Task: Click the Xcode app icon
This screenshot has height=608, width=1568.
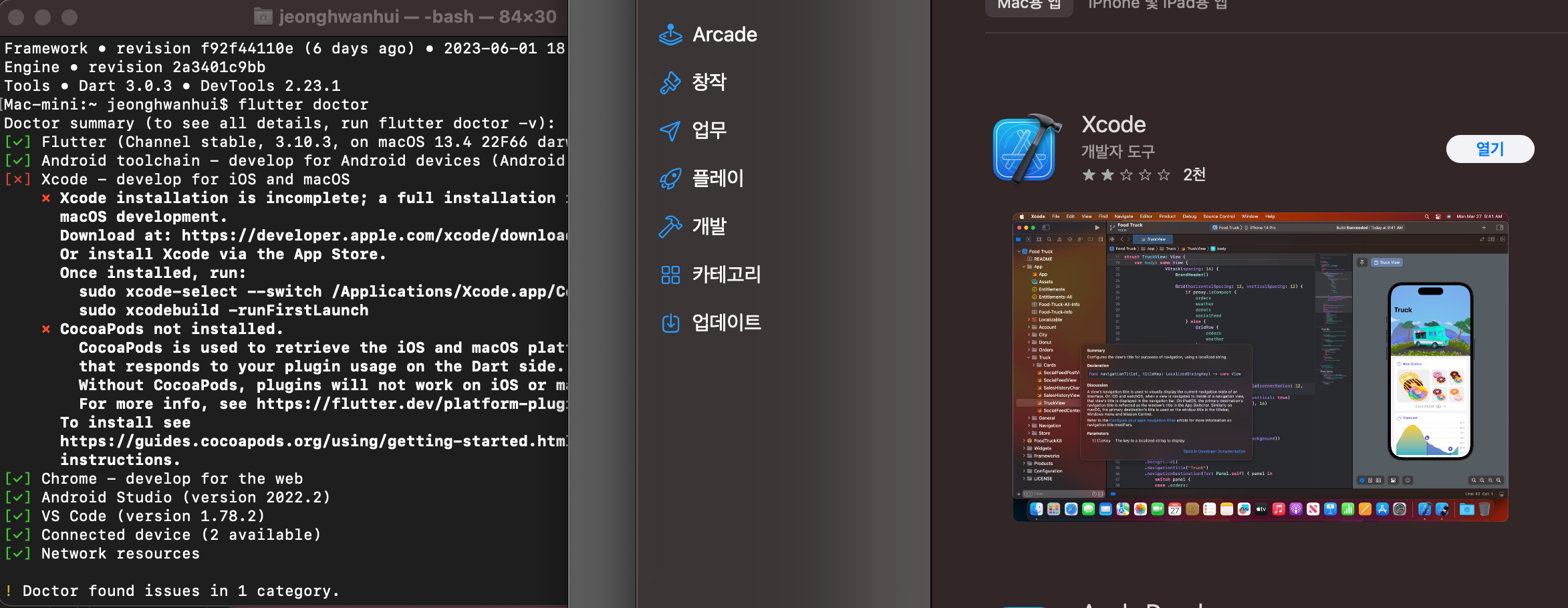Action: tap(1027, 148)
